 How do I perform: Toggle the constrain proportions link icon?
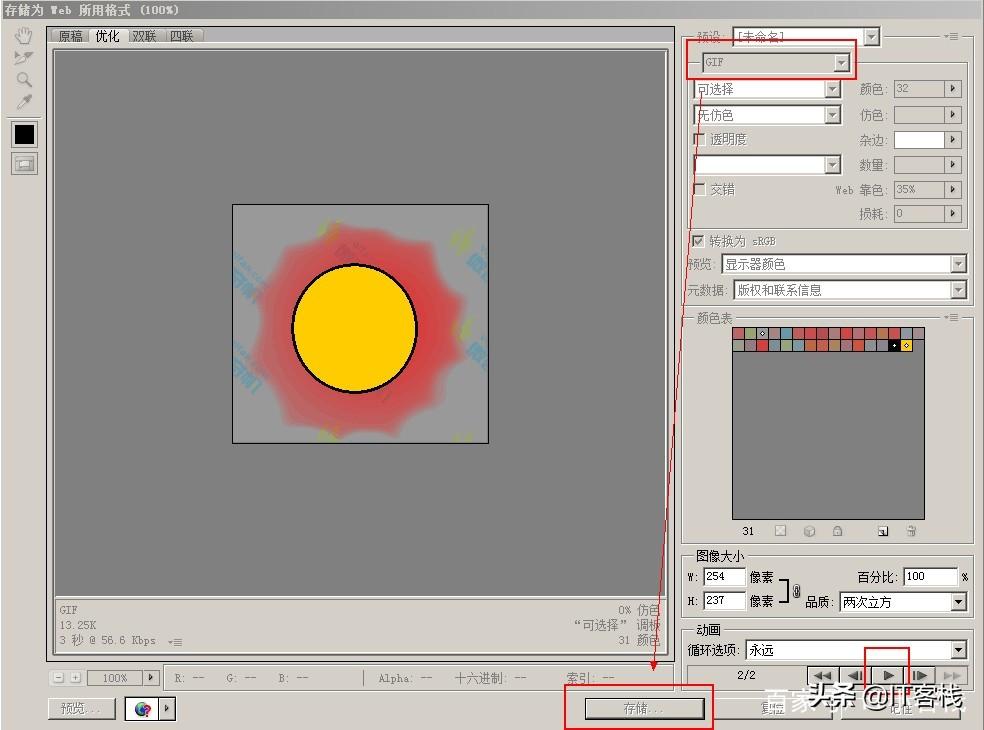[x=796, y=591]
